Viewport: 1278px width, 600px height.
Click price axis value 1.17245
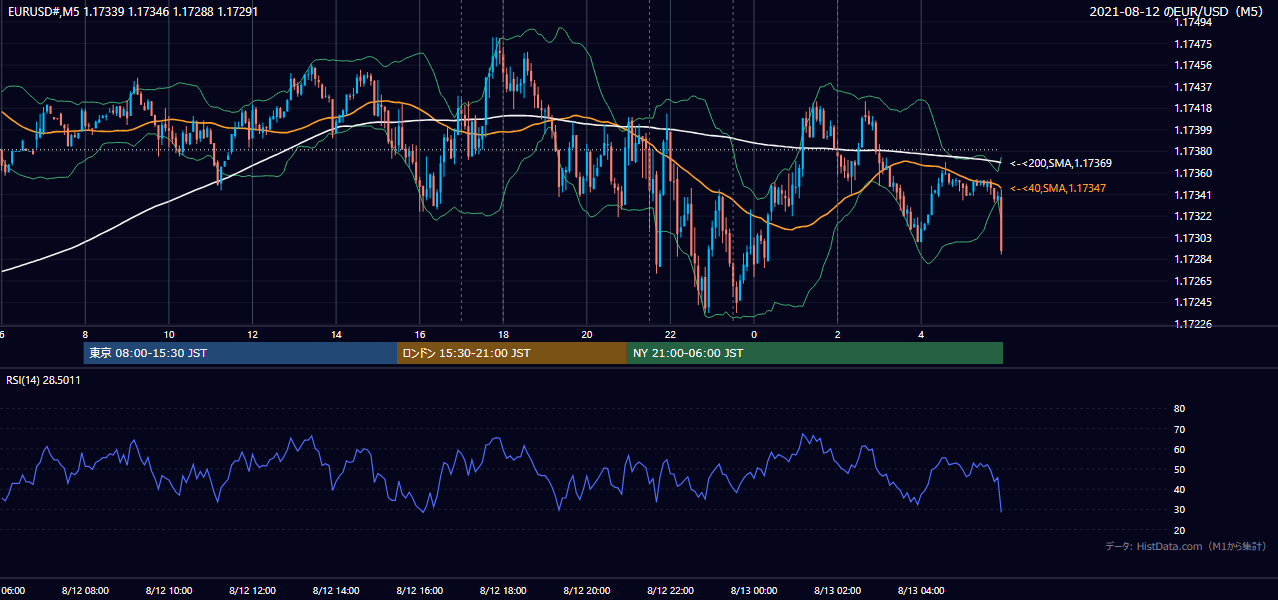pyautogui.click(x=1192, y=302)
